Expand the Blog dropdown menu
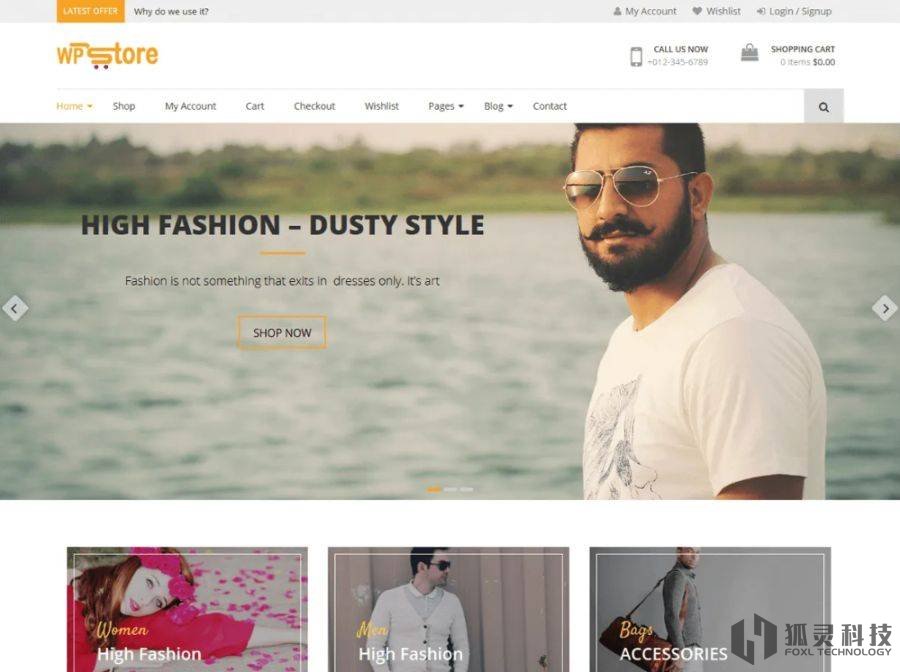Viewport: 900px width, 672px height. [x=498, y=106]
